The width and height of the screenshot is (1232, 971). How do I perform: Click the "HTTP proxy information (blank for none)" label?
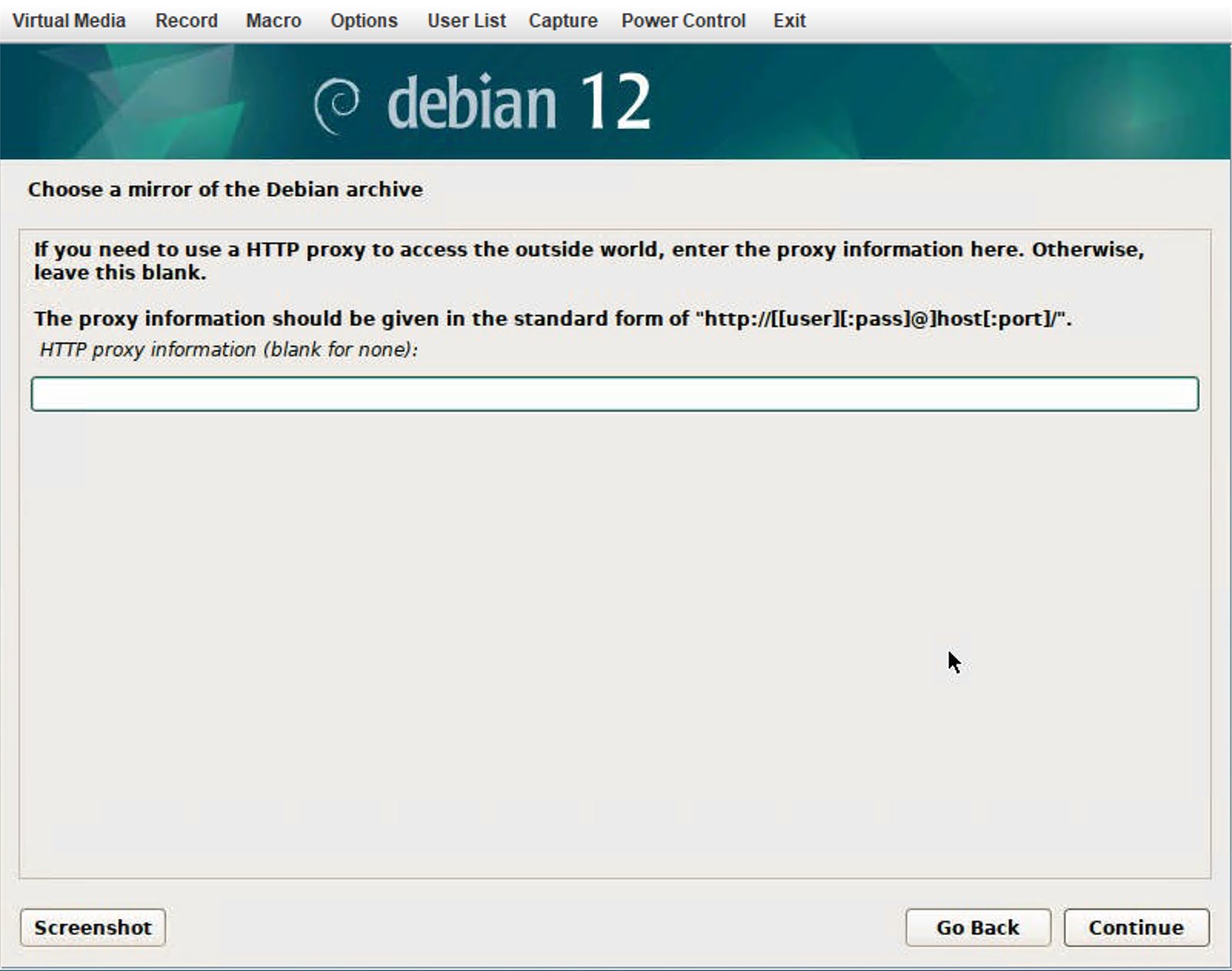pyautogui.click(x=228, y=350)
